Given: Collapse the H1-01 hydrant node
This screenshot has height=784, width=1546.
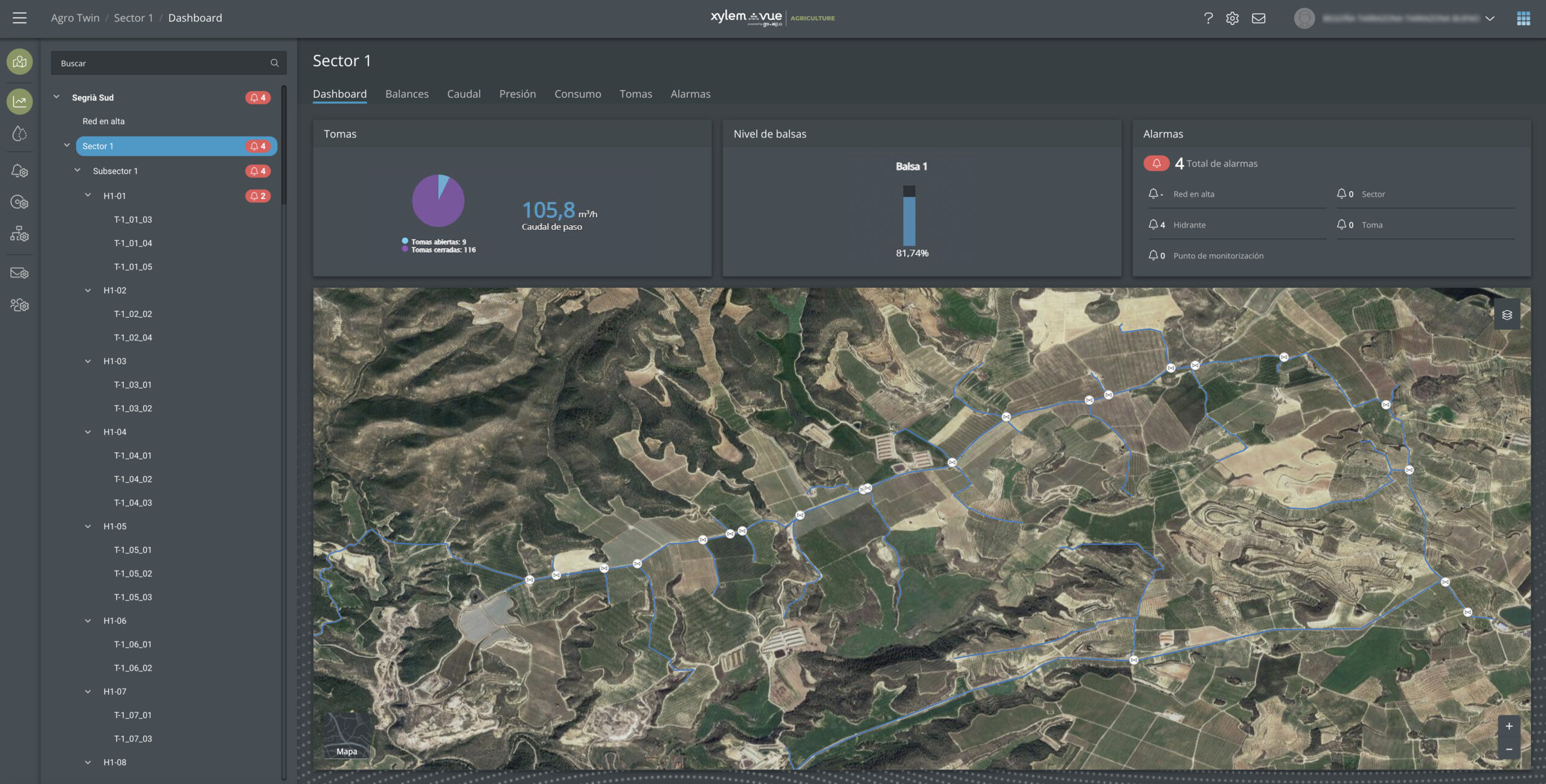Looking at the screenshot, I should 88,196.
